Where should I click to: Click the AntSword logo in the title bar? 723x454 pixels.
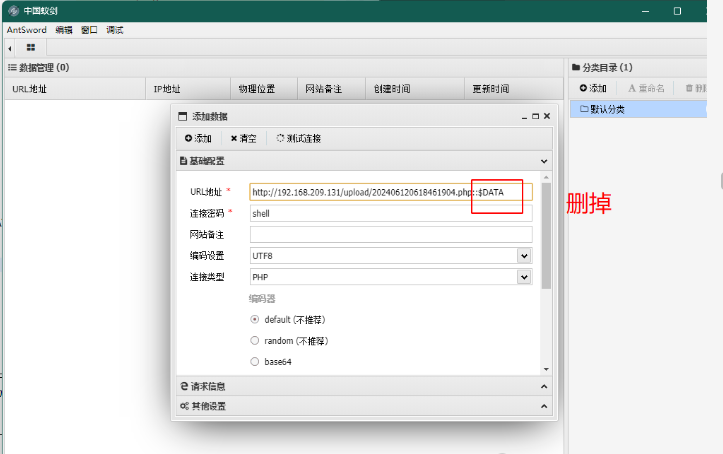click(13, 10)
